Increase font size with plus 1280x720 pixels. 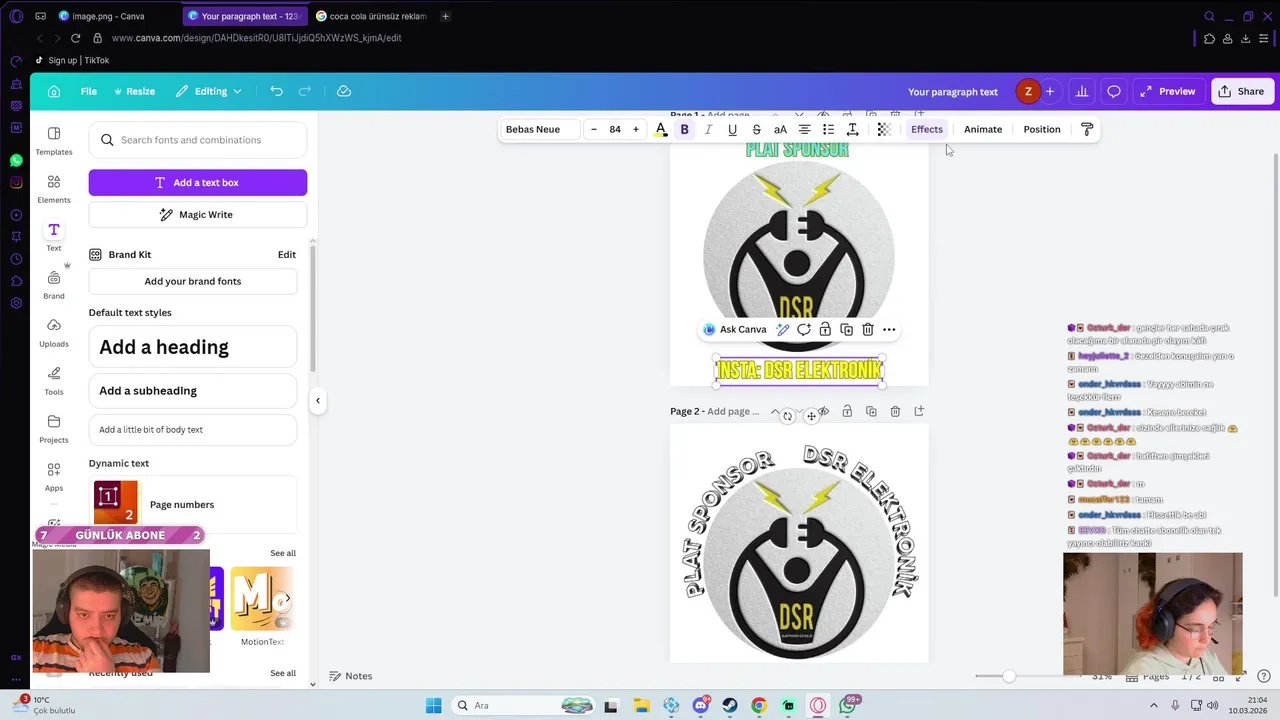point(635,129)
